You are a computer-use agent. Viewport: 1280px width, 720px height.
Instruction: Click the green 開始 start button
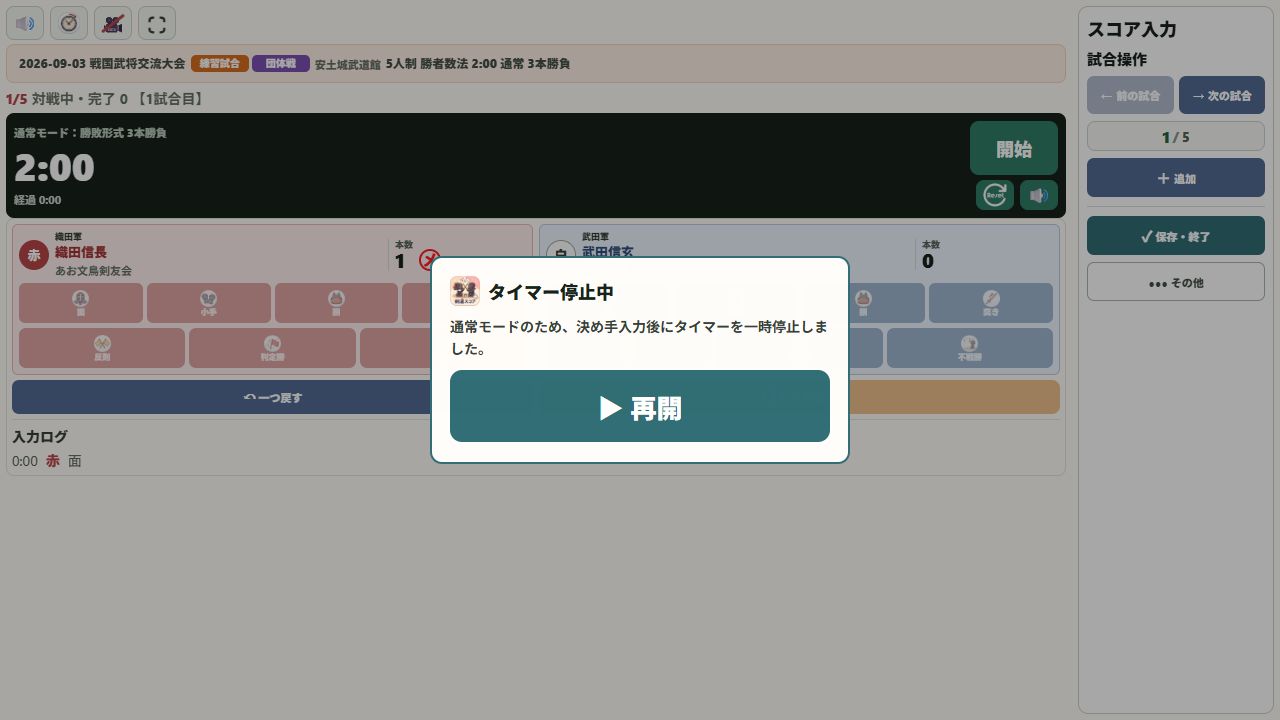[x=1014, y=148]
